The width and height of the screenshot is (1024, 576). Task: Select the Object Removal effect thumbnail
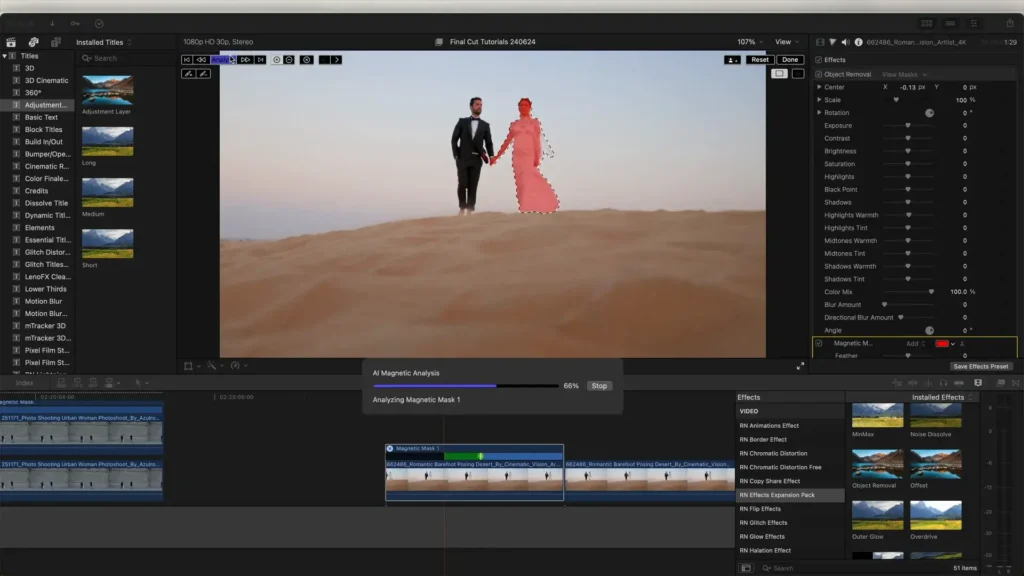coord(877,464)
